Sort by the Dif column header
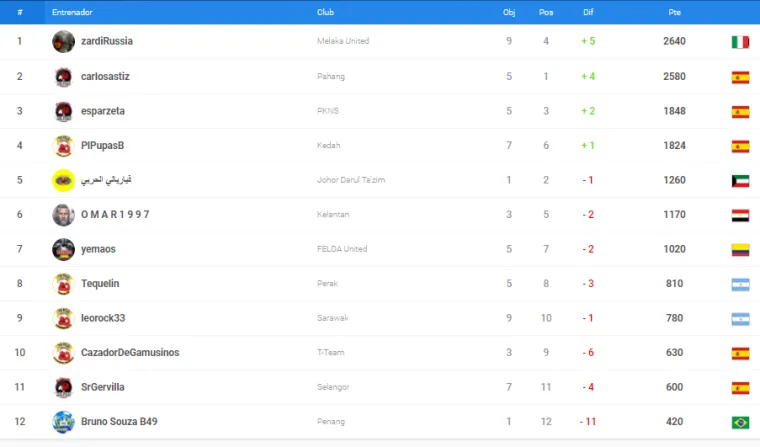 588,12
